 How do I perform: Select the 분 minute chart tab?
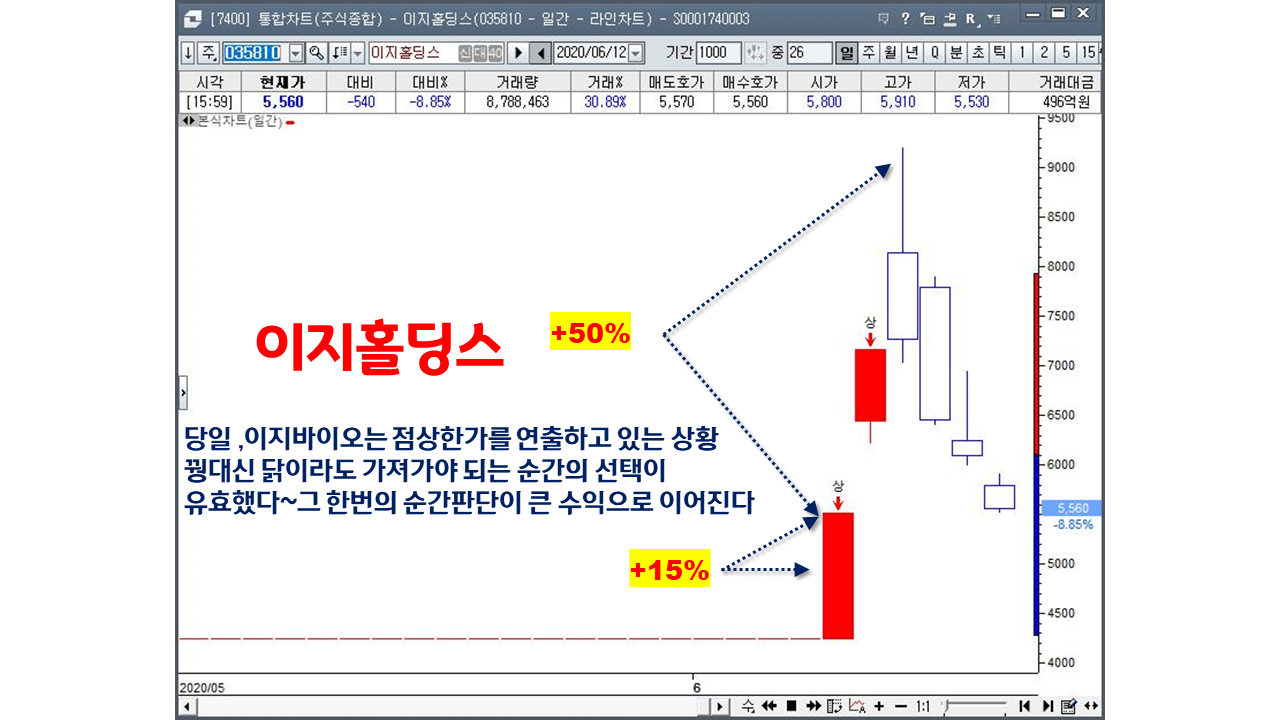coord(955,53)
